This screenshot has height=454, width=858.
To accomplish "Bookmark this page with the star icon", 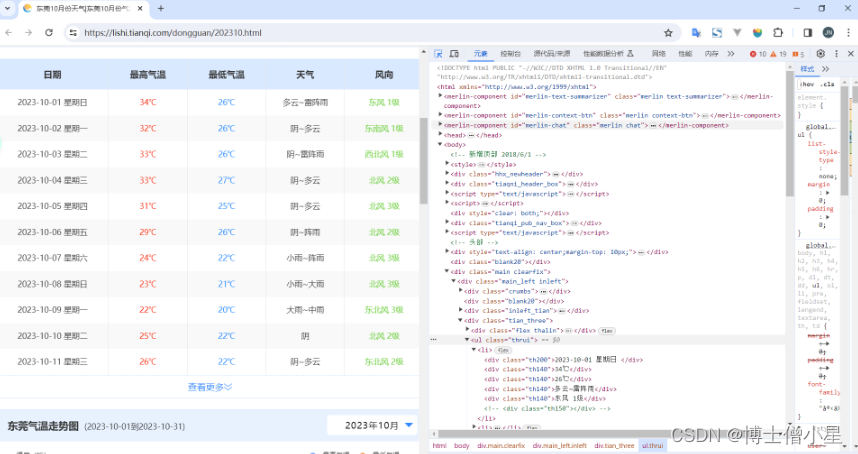I will [x=668, y=33].
